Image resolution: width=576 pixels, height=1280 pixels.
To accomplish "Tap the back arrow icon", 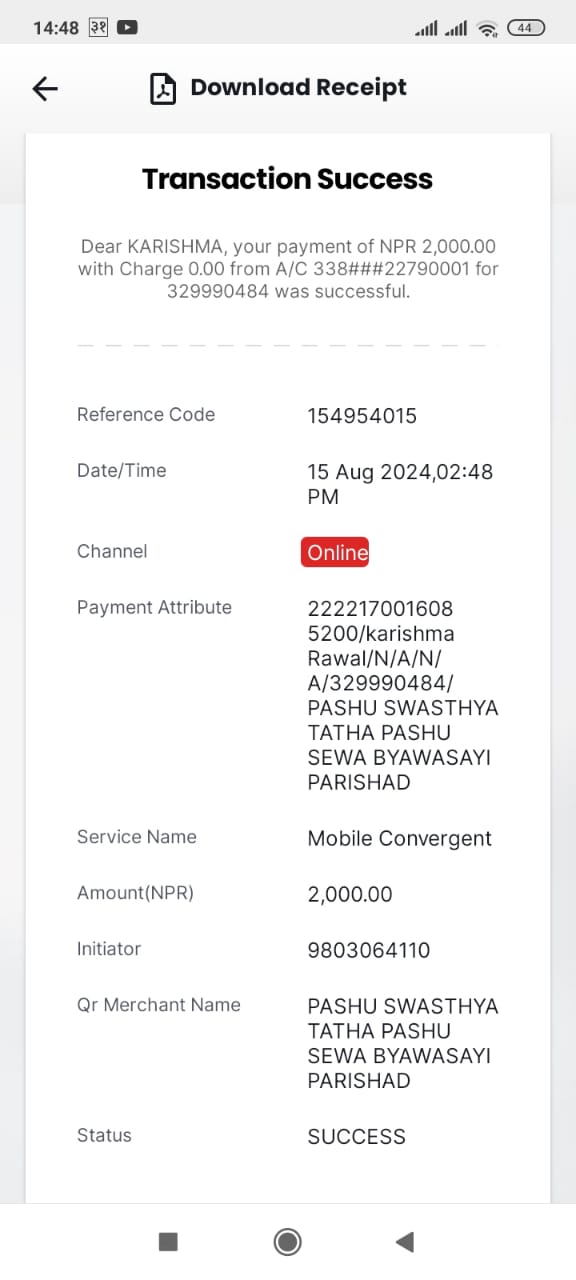I will pyautogui.click(x=45, y=88).
